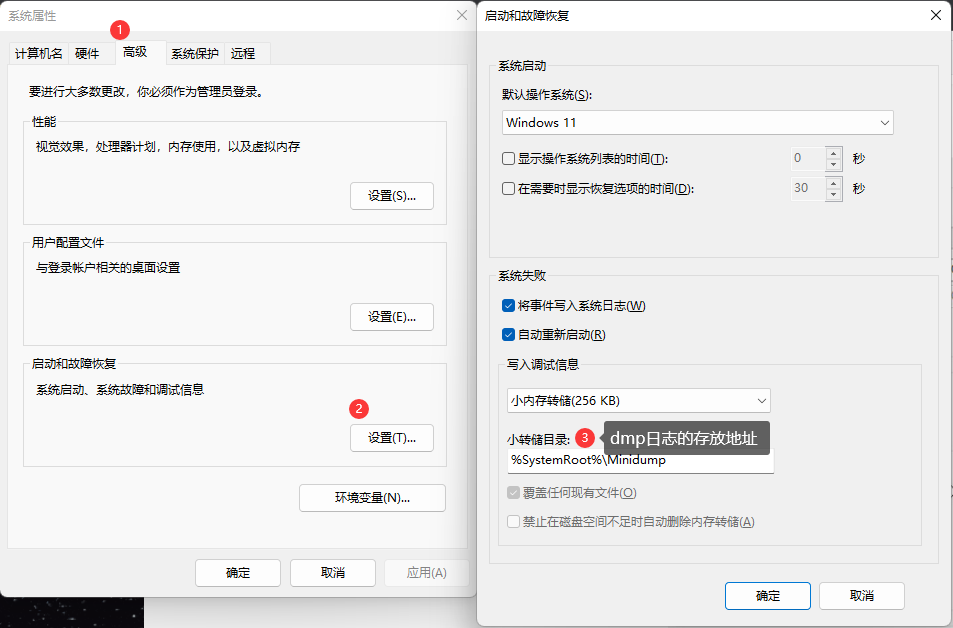
Task: Close the 系统属性 window
Action: [x=462, y=15]
